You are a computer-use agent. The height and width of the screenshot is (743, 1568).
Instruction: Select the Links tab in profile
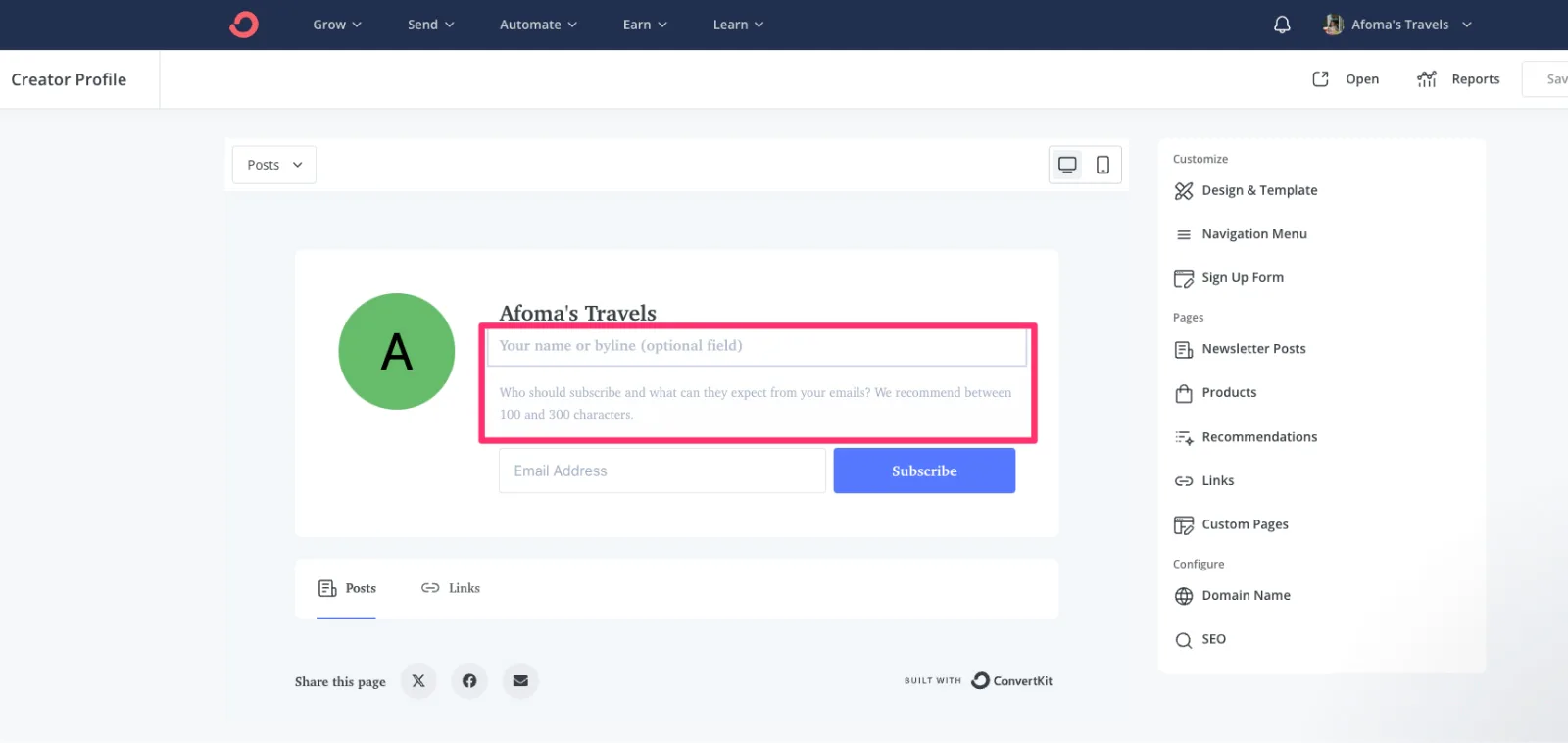(x=451, y=588)
